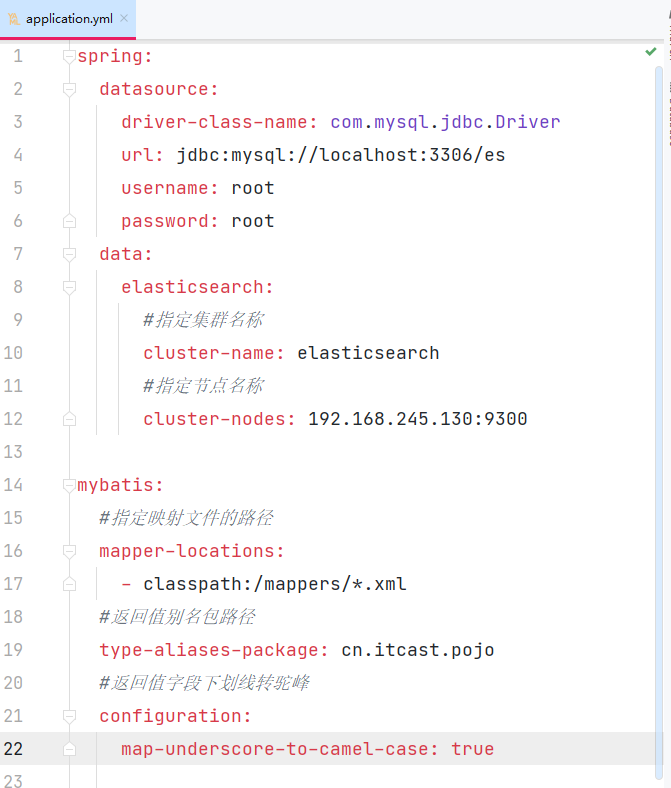Open the green checkmark inspection indicator
This screenshot has height=788, width=671.
[x=651, y=51]
